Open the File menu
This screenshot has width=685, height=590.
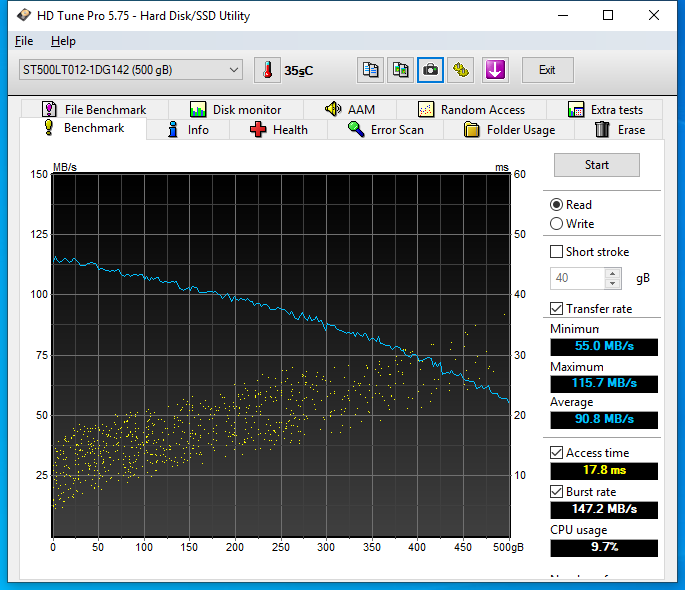pyautogui.click(x=24, y=41)
